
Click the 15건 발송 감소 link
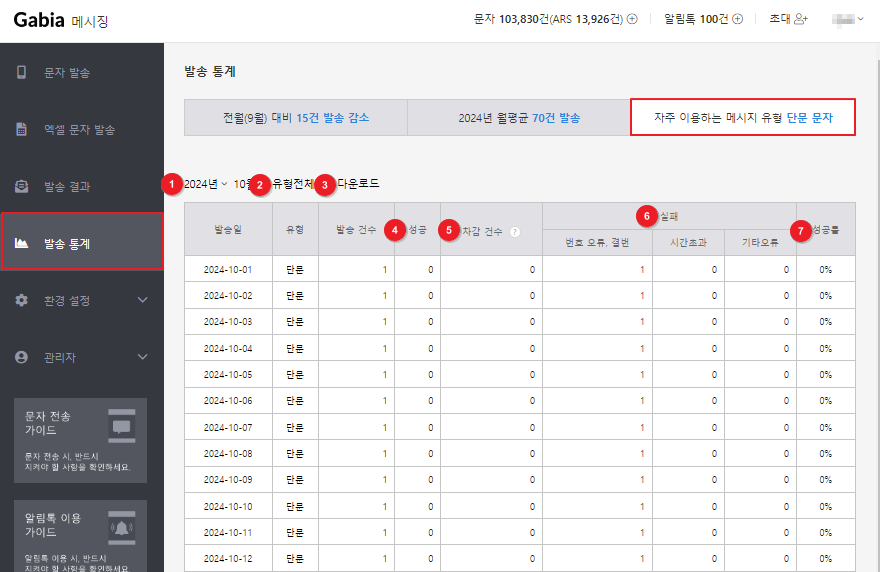(332, 118)
